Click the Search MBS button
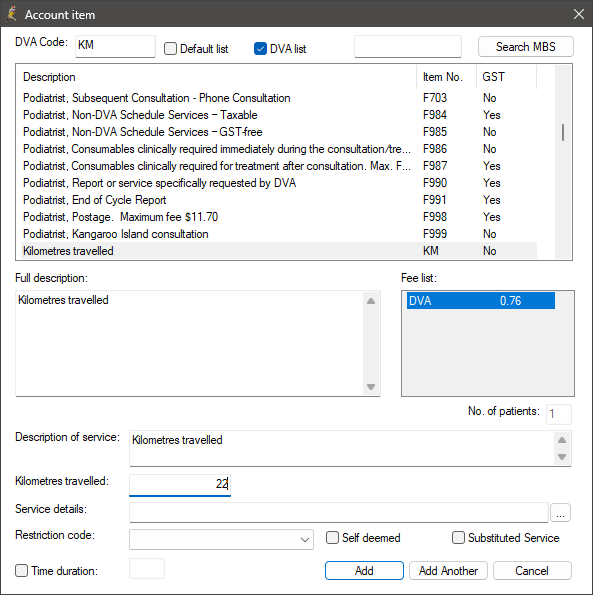The image size is (593, 595). pyautogui.click(x=525, y=47)
